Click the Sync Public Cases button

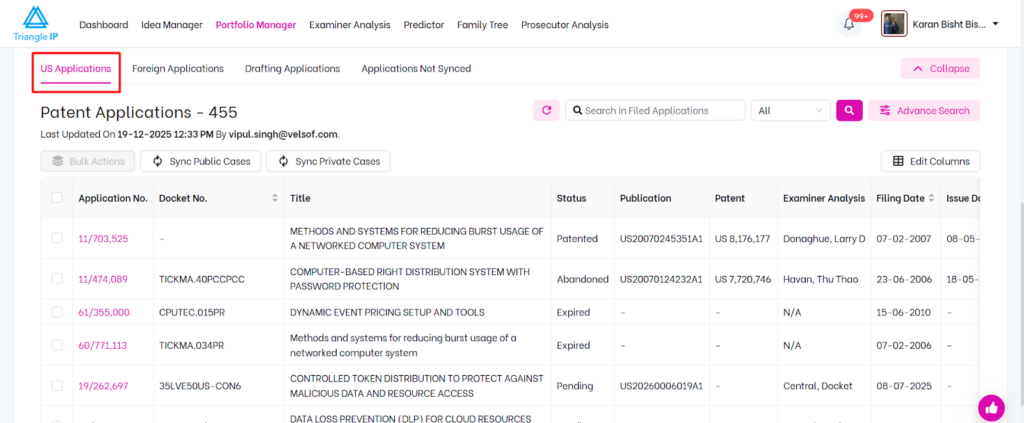click(201, 161)
